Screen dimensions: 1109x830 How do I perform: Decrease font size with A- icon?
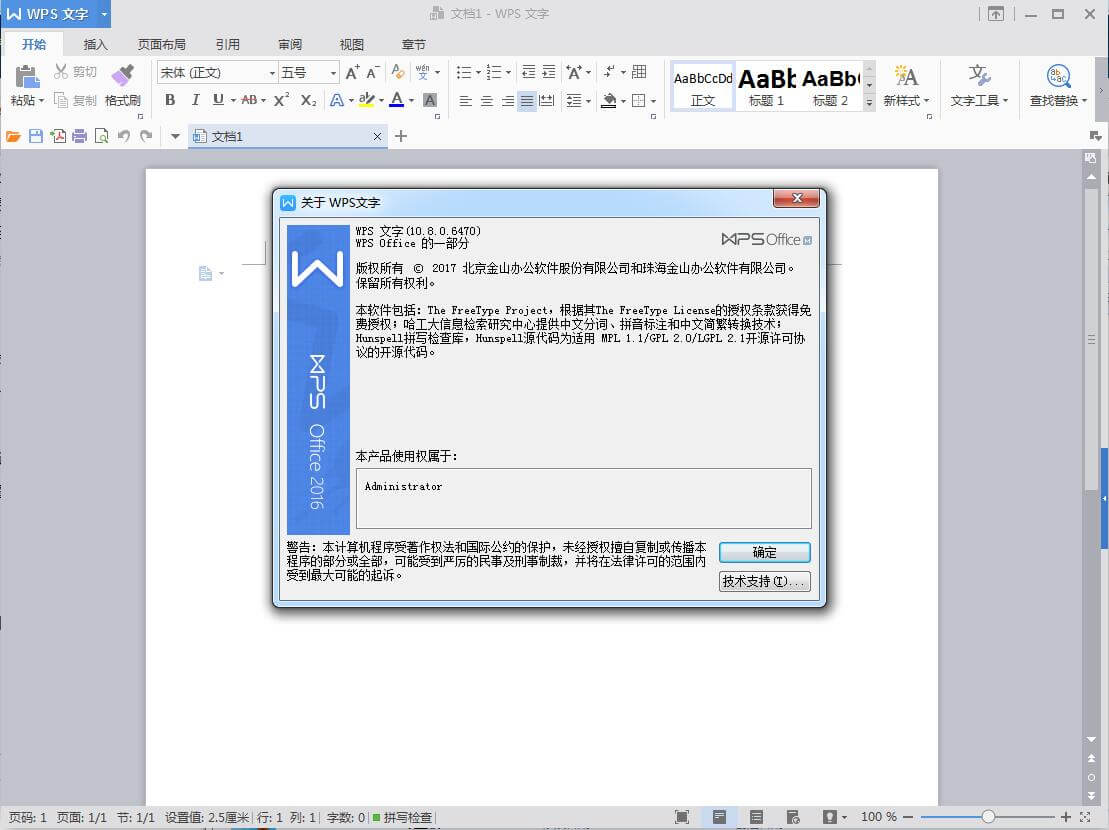373,72
